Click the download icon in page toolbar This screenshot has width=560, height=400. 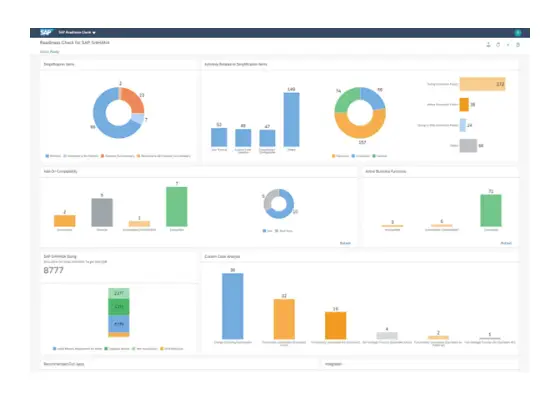[x=488, y=45]
